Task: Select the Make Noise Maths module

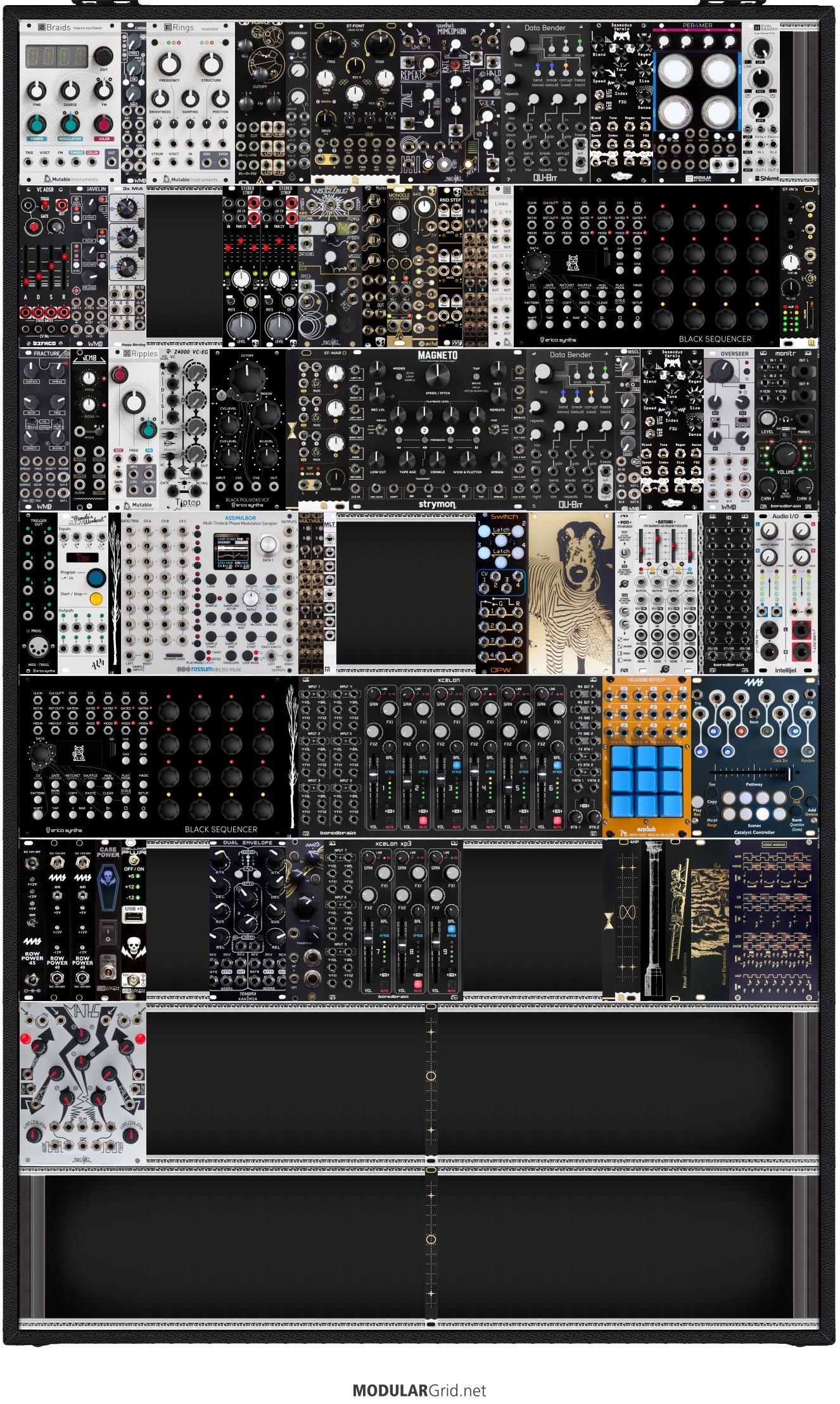Action: (83, 1083)
